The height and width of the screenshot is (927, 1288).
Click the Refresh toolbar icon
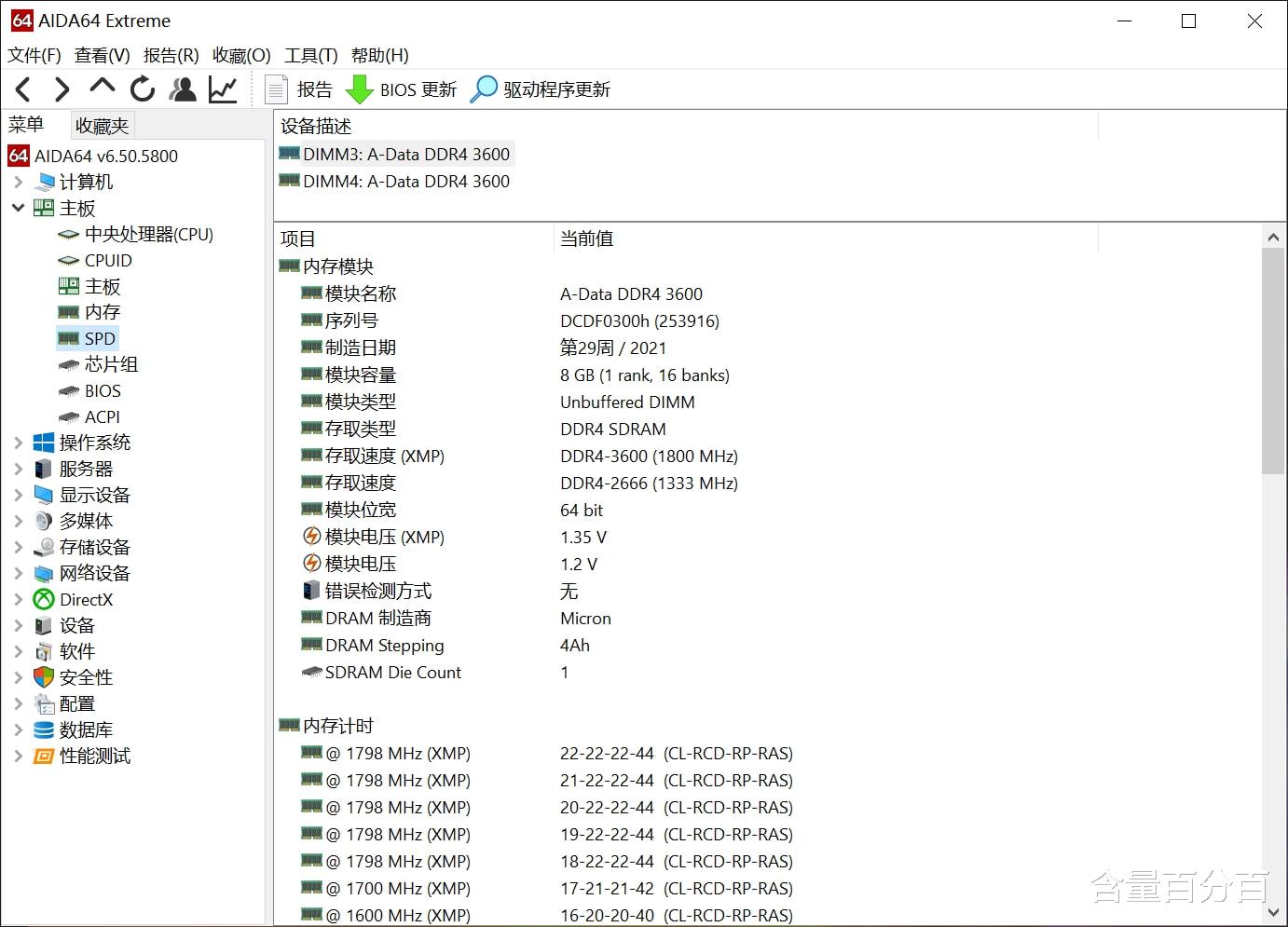coord(143,89)
